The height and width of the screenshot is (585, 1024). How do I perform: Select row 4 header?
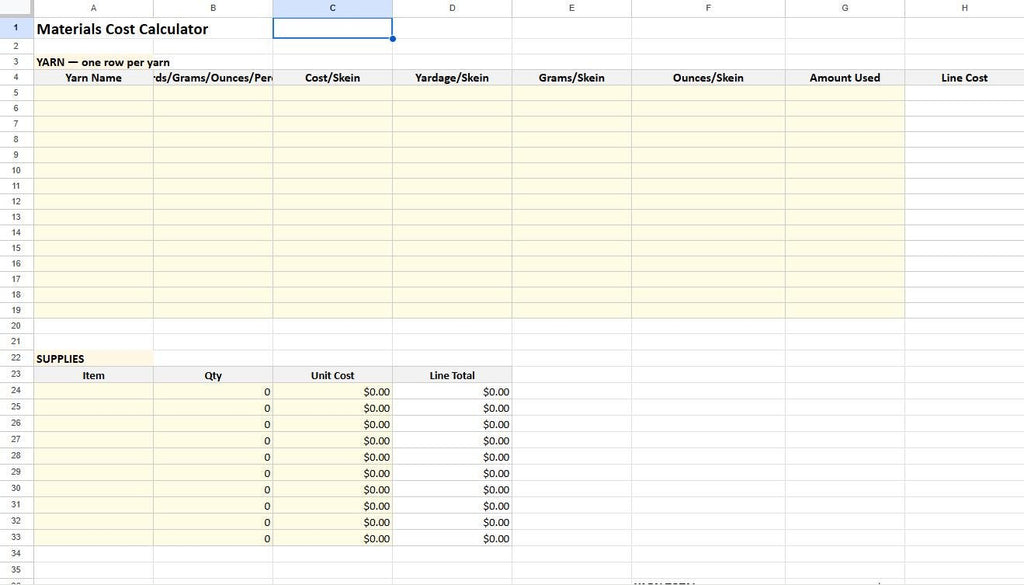(x=16, y=77)
